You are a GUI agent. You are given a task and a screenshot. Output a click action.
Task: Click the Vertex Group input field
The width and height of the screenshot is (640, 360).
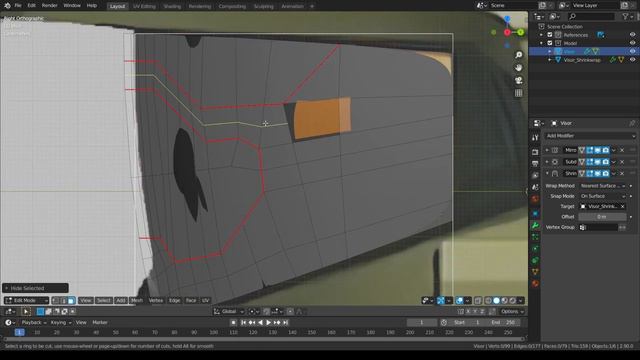point(598,227)
